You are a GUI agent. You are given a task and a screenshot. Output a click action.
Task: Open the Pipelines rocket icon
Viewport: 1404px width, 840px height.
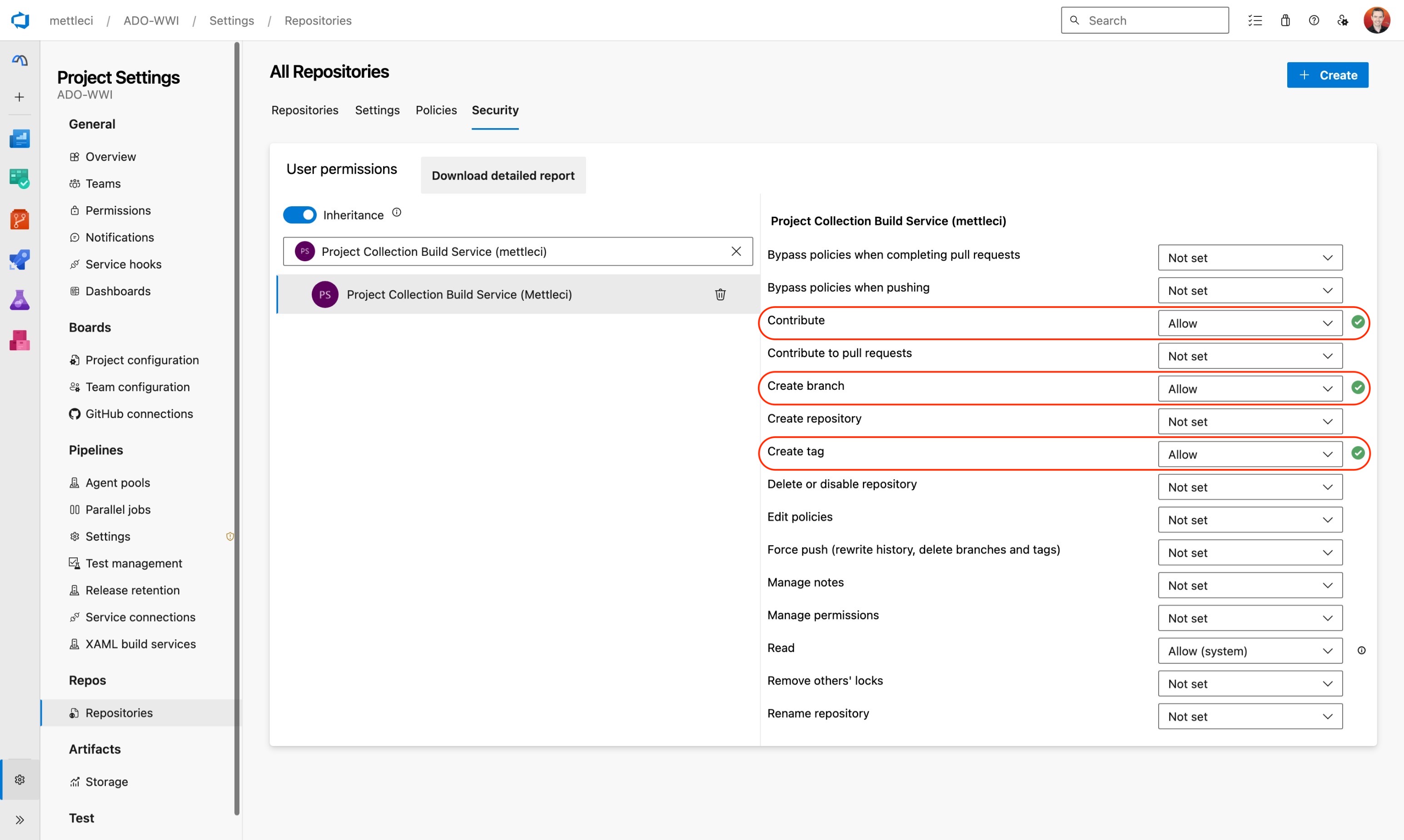(20, 260)
